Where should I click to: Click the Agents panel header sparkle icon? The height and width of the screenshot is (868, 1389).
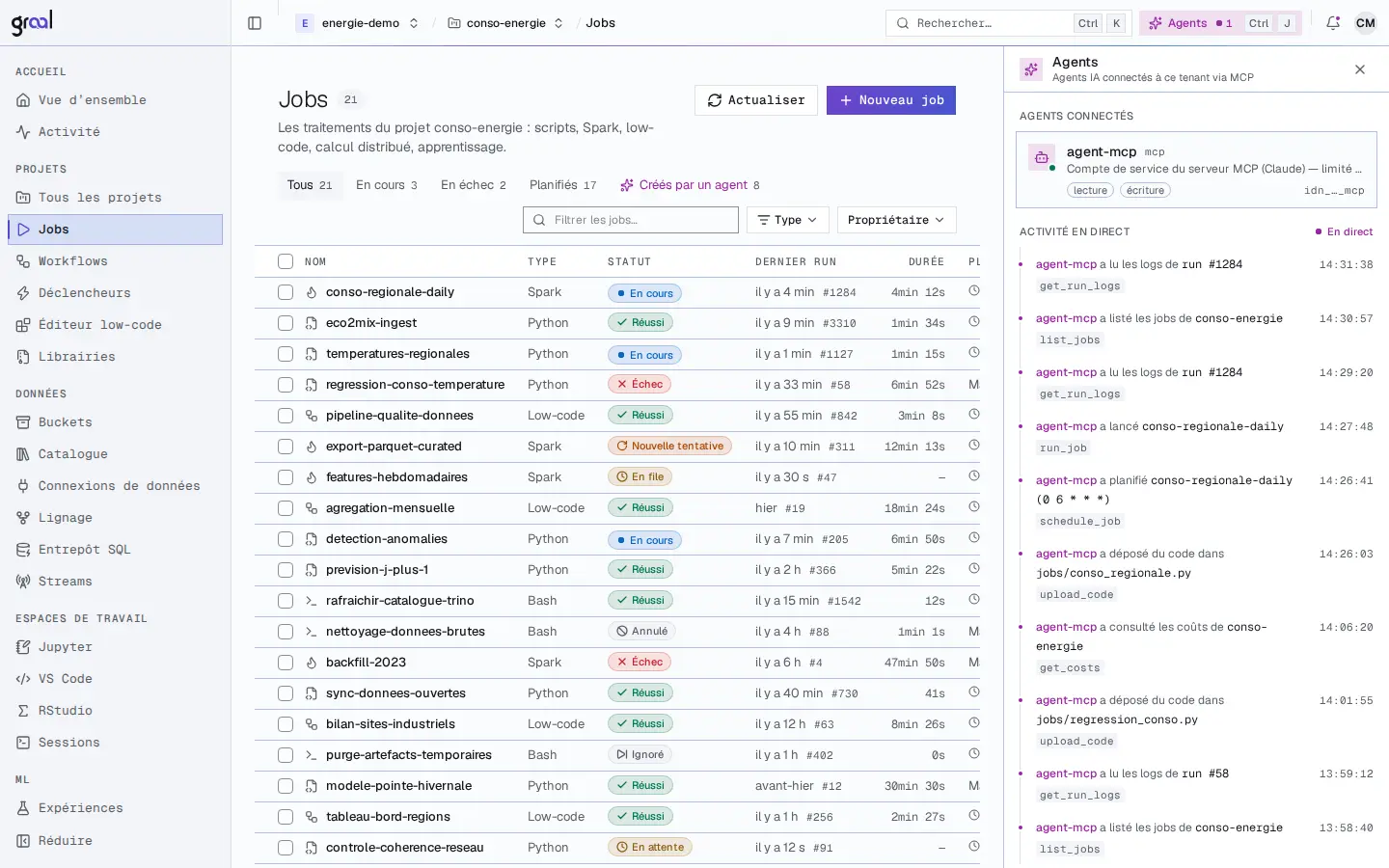[x=1031, y=69]
